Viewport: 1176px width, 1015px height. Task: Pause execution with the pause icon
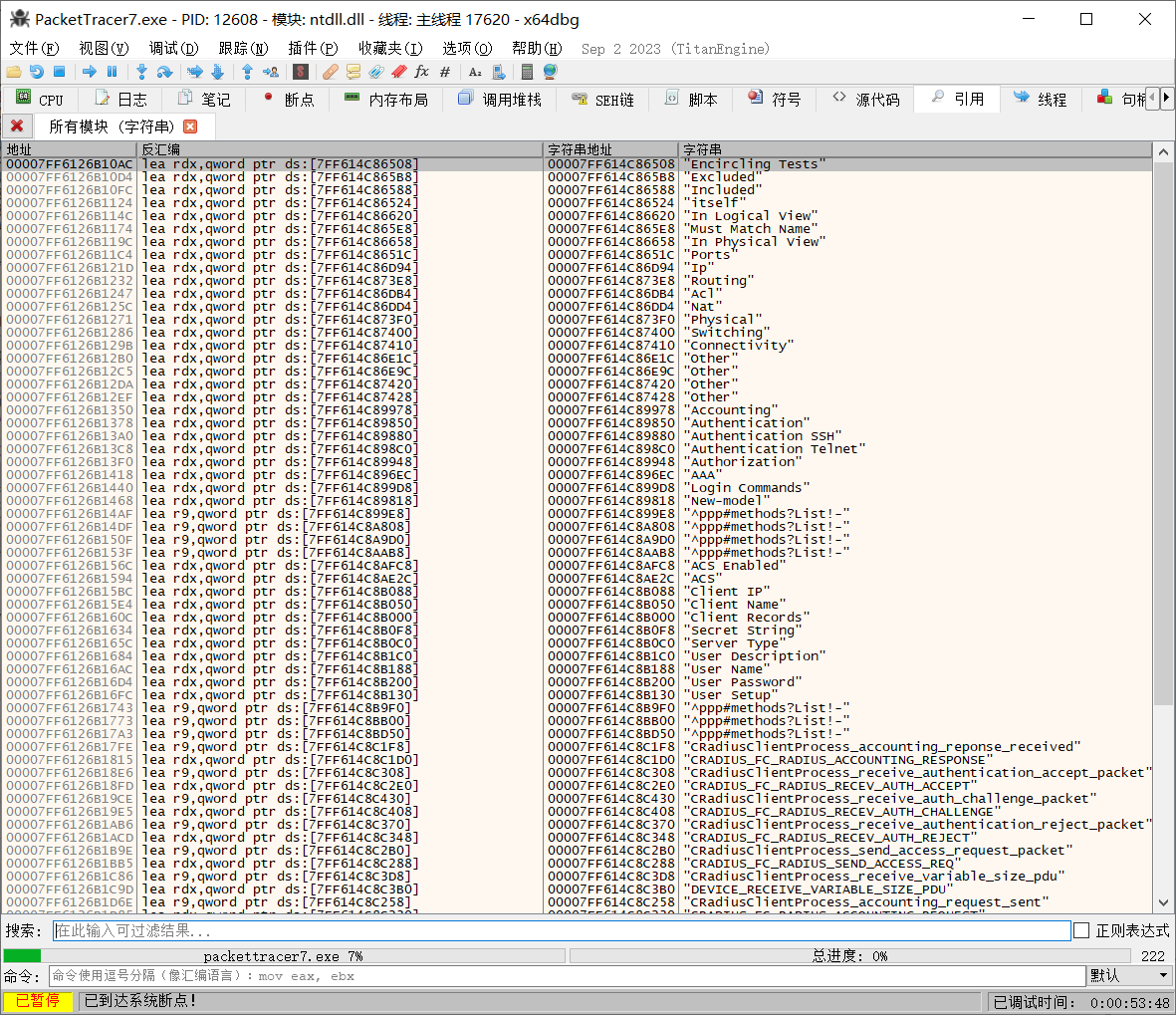tap(113, 72)
